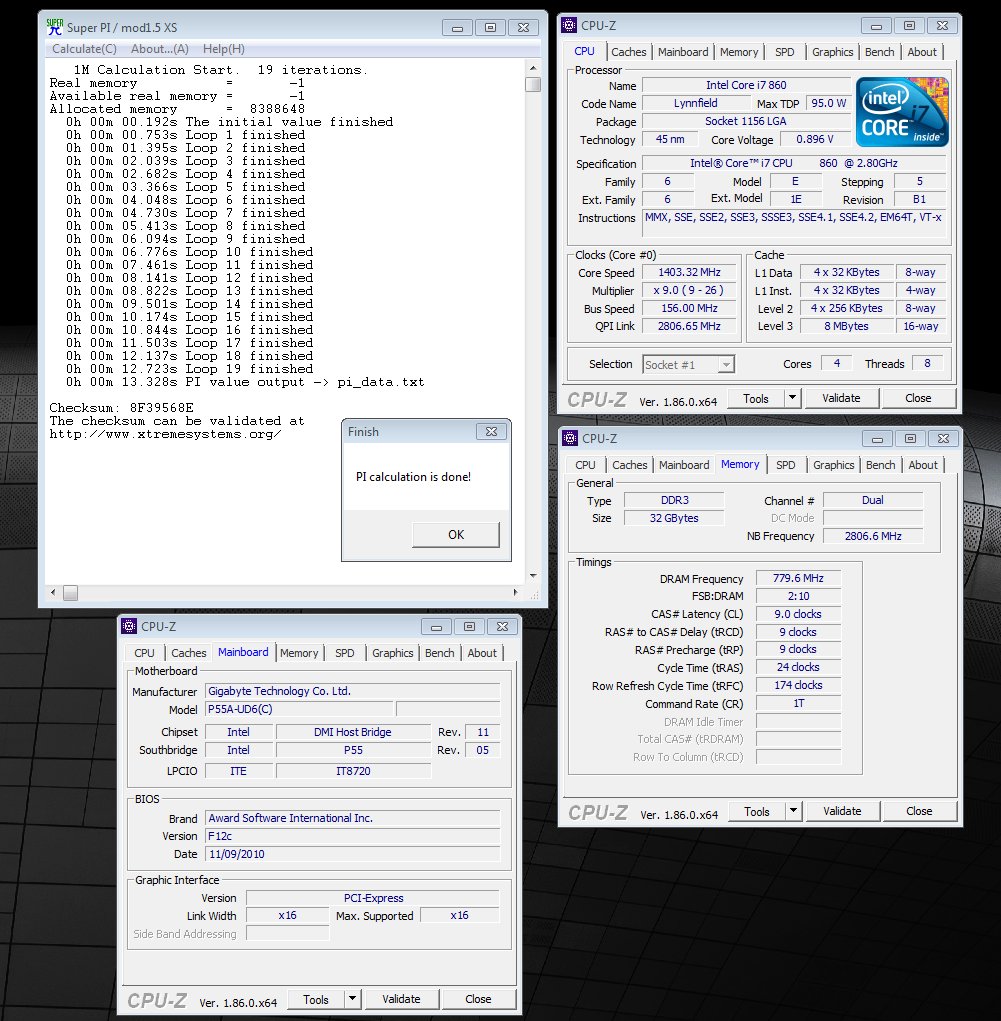
Task: Click the CPU-Z chip icon in the CPU window title bar
Action: click(569, 25)
